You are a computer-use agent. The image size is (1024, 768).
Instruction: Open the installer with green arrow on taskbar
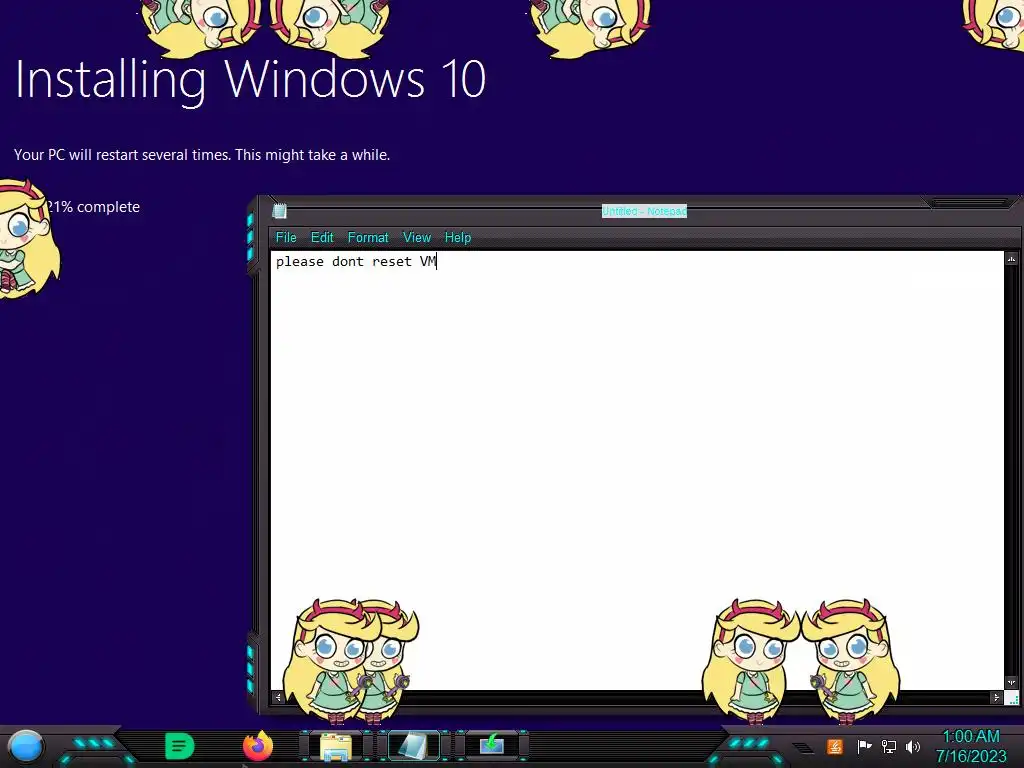492,745
